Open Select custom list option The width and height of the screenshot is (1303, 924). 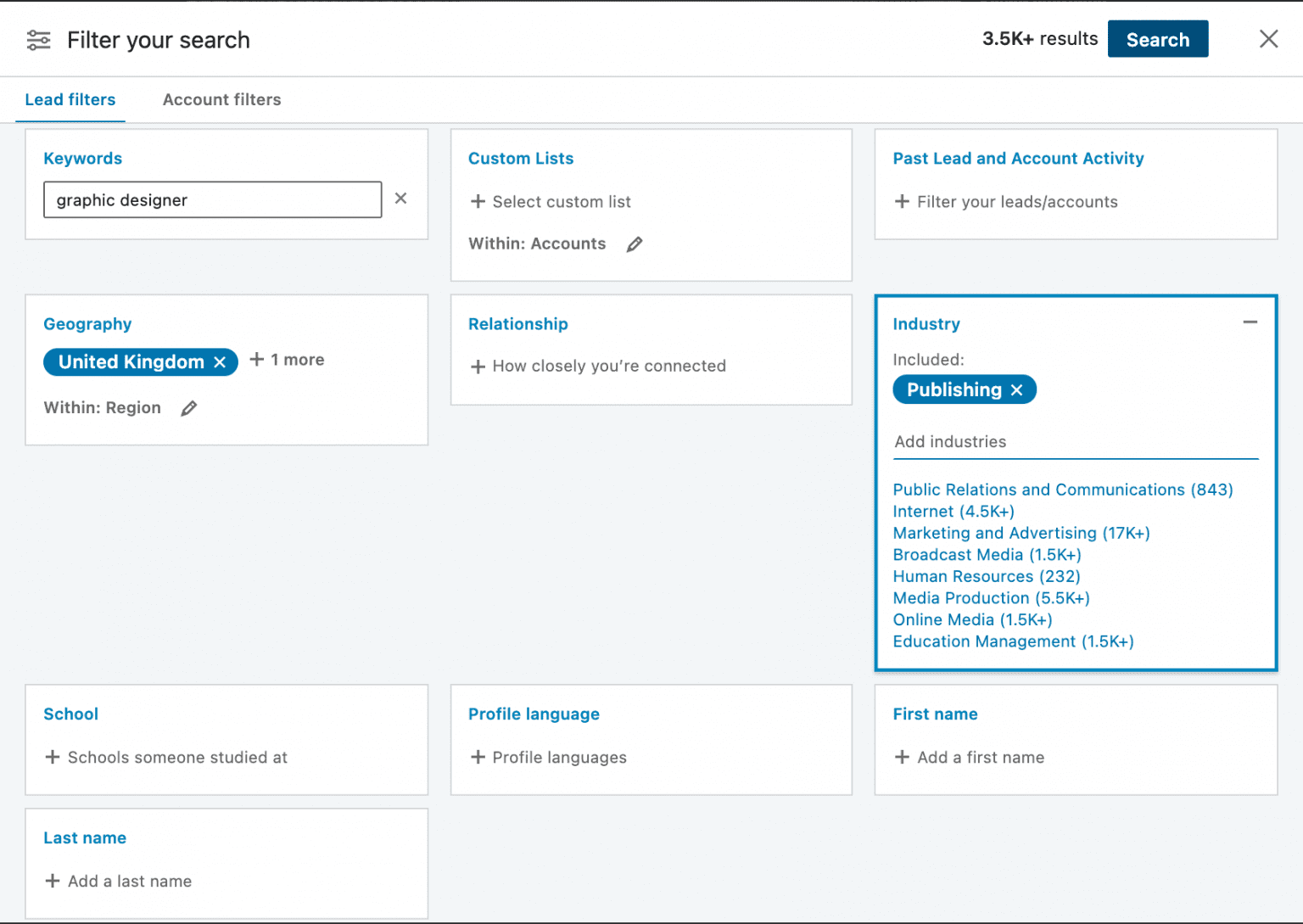click(551, 202)
